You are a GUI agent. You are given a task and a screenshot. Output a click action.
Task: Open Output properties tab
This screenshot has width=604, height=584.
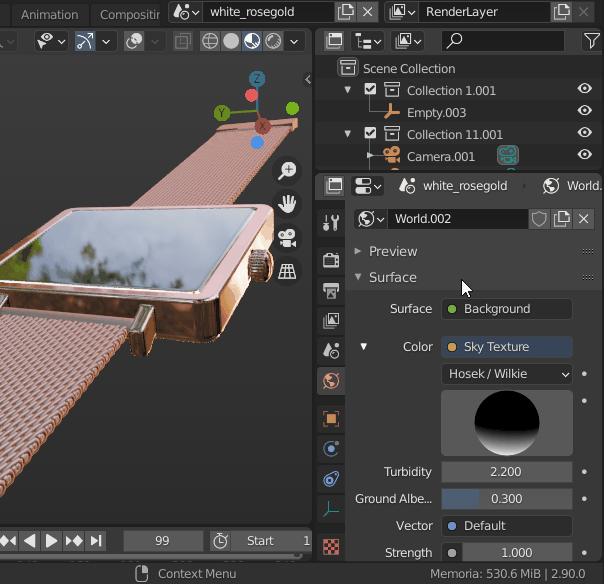coord(331,290)
